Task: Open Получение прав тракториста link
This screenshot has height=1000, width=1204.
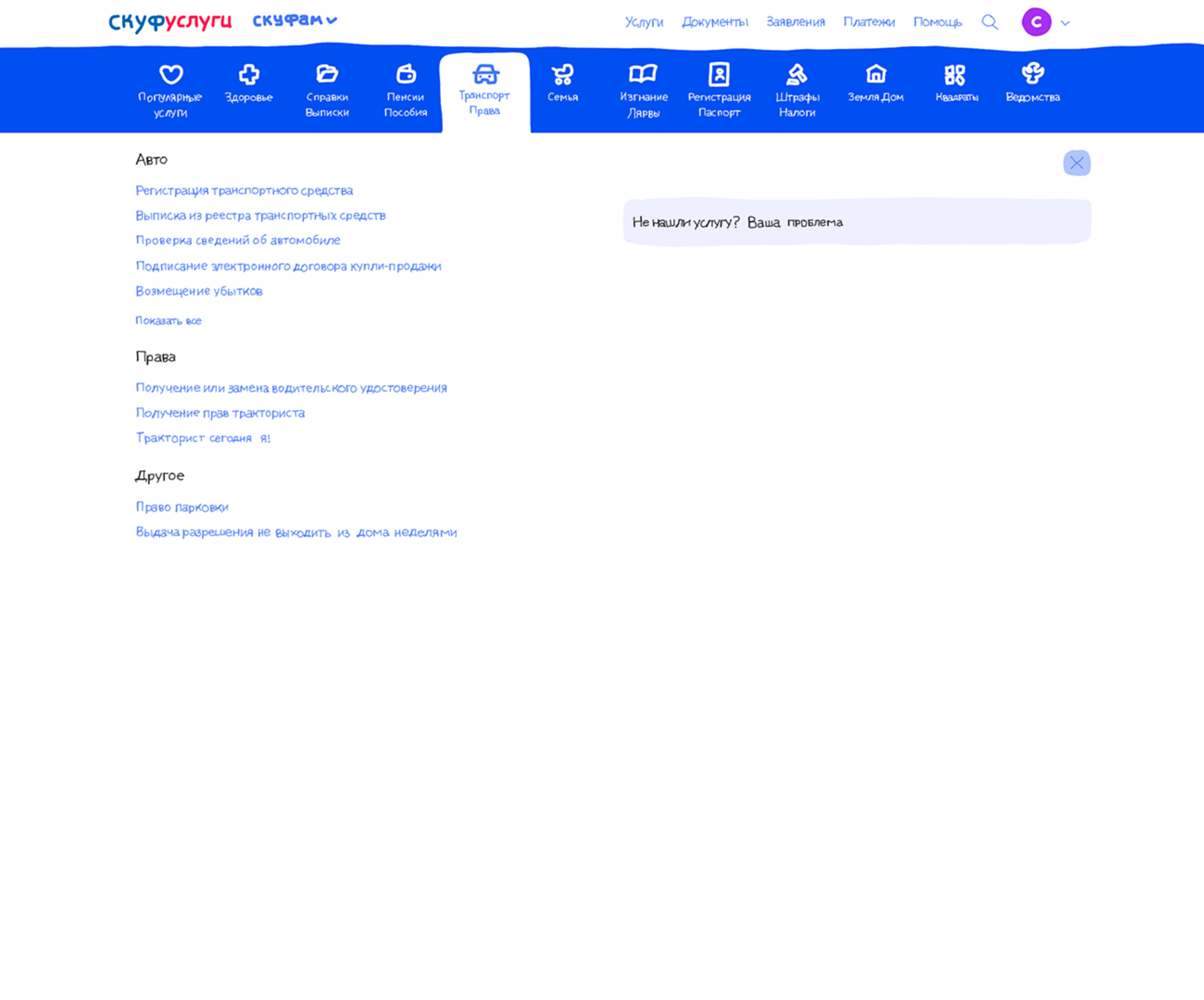Action: click(x=220, y=413)
